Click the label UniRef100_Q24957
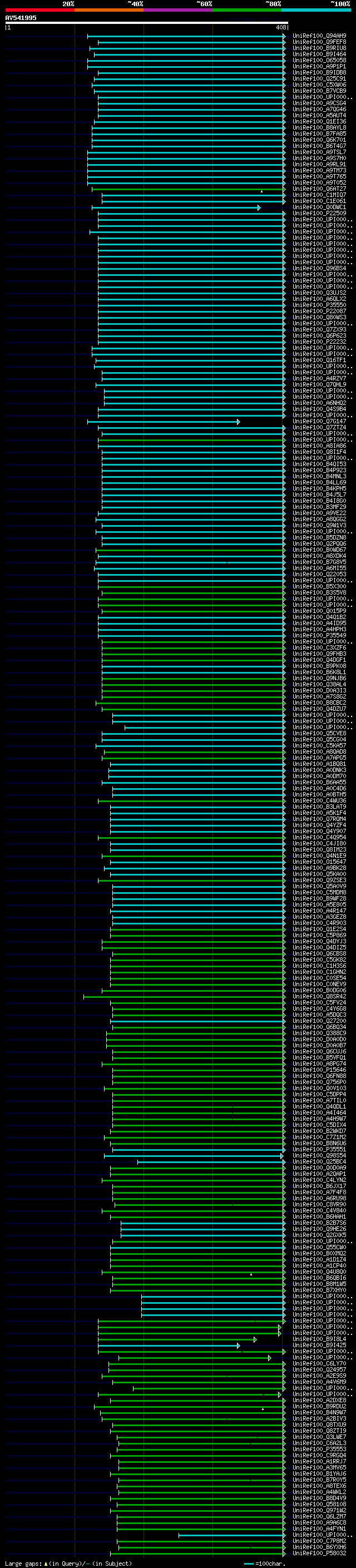The height and width of the screenshot is (1568, 356). pyautogui.click(x=319, y=1369)
